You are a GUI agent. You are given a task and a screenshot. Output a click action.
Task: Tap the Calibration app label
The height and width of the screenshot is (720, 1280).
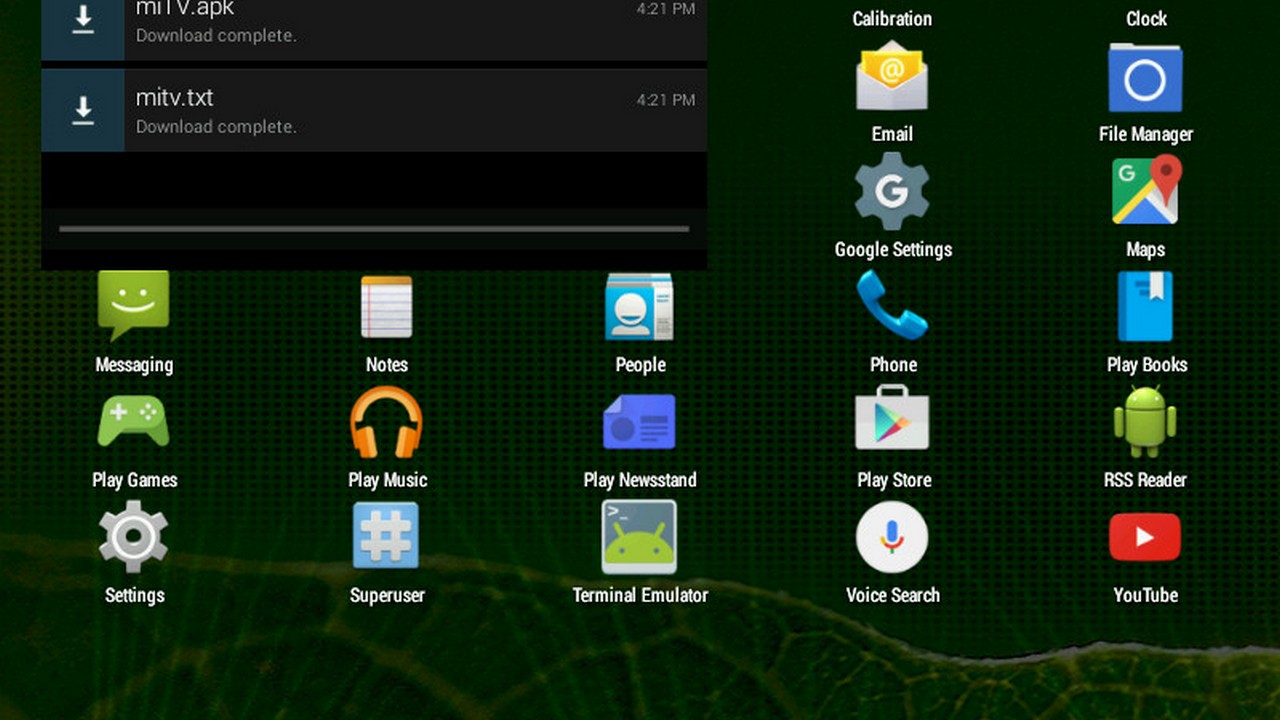tap(892, 19)
